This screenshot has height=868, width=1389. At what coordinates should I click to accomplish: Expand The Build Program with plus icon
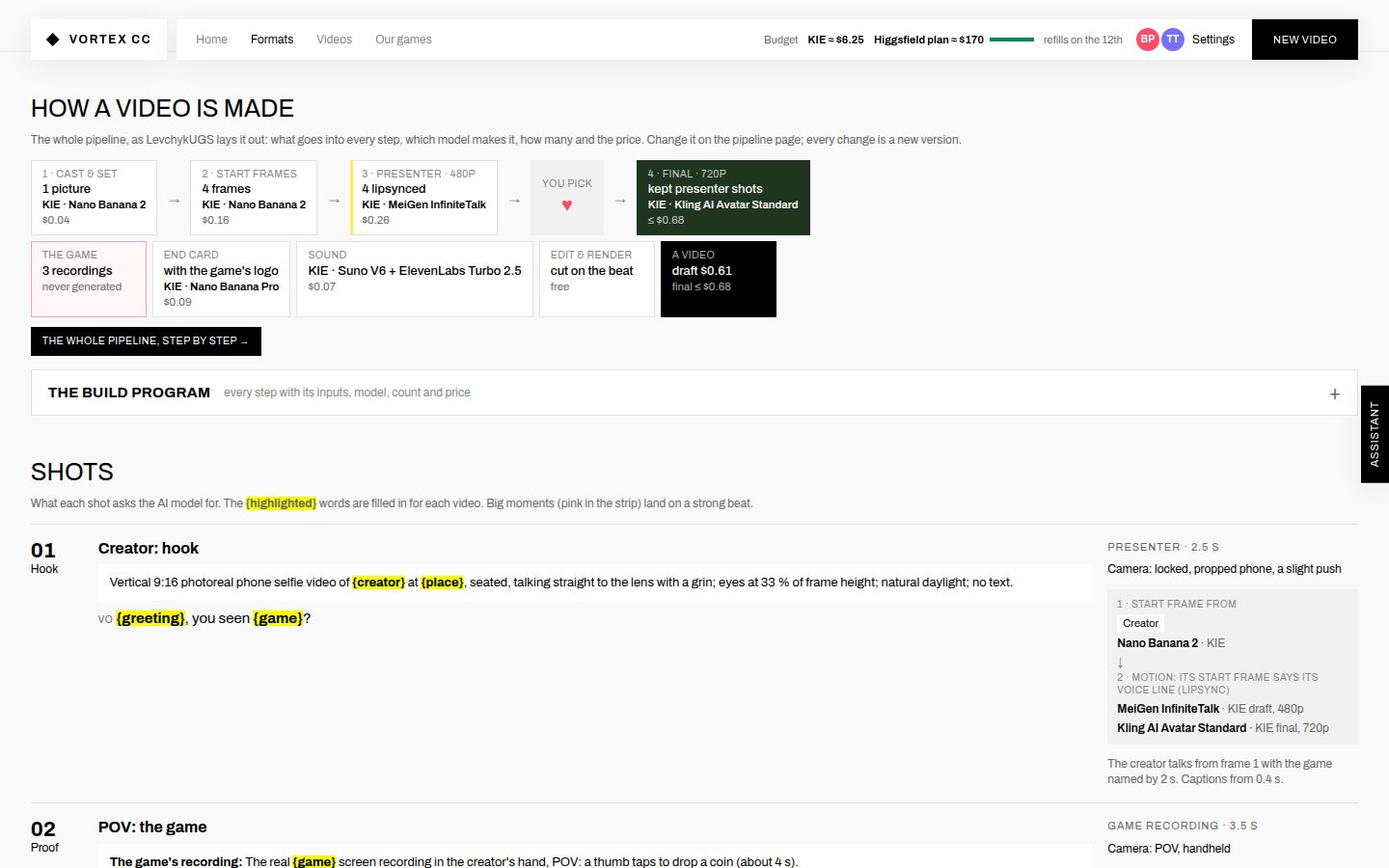(1335, 393)
